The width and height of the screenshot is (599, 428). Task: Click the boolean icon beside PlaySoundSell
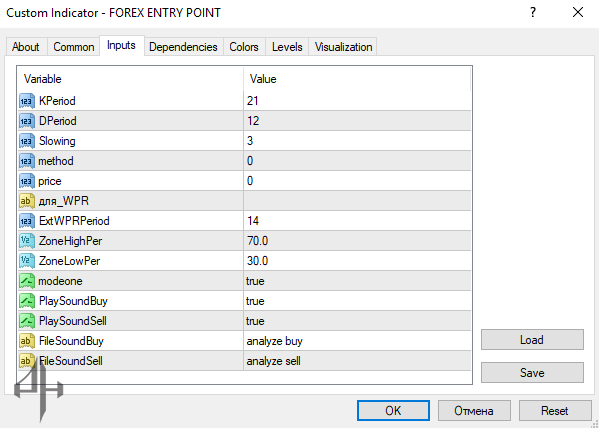coord(27,321)
